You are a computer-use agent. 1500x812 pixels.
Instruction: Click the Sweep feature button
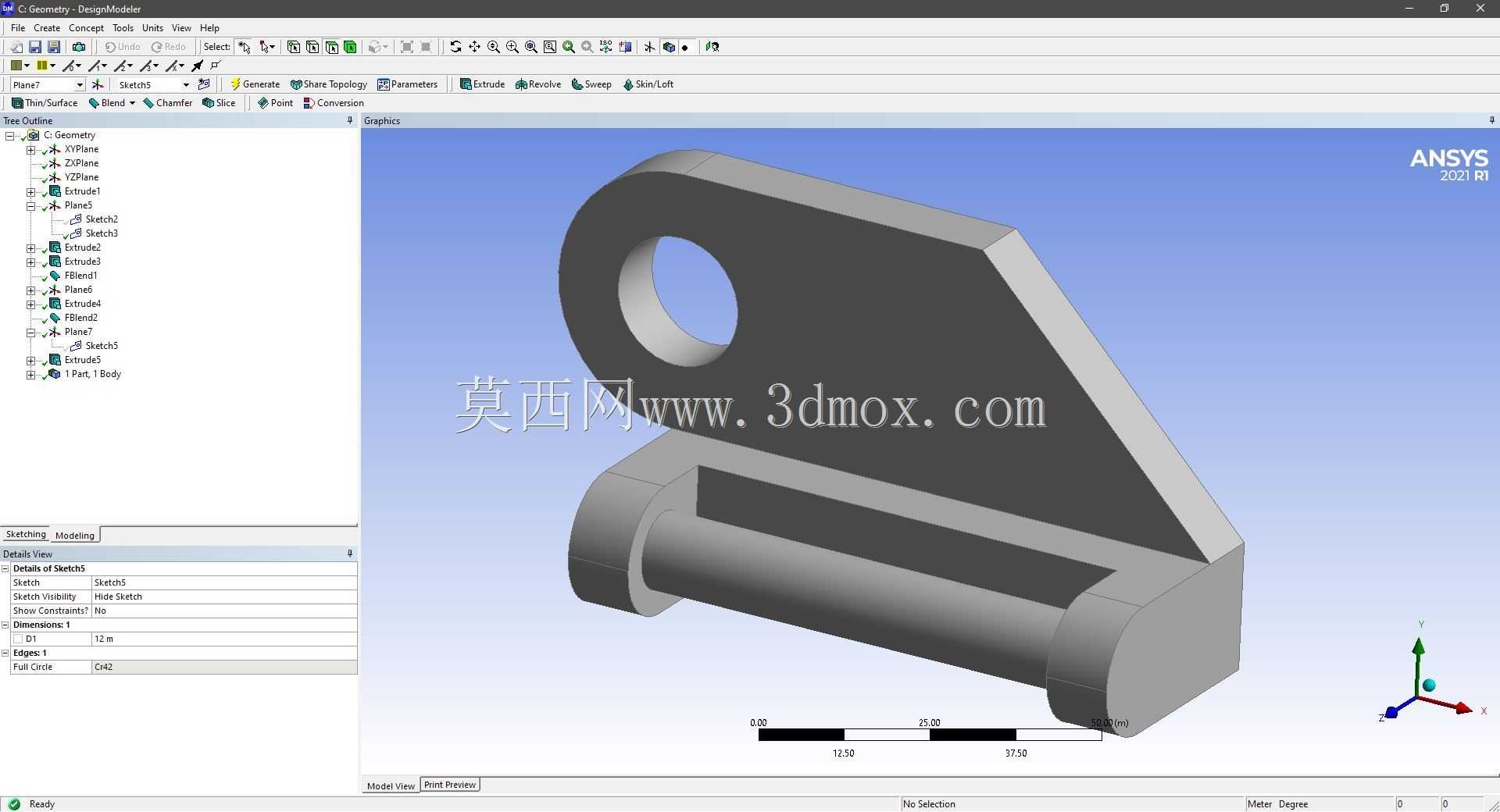591,84
